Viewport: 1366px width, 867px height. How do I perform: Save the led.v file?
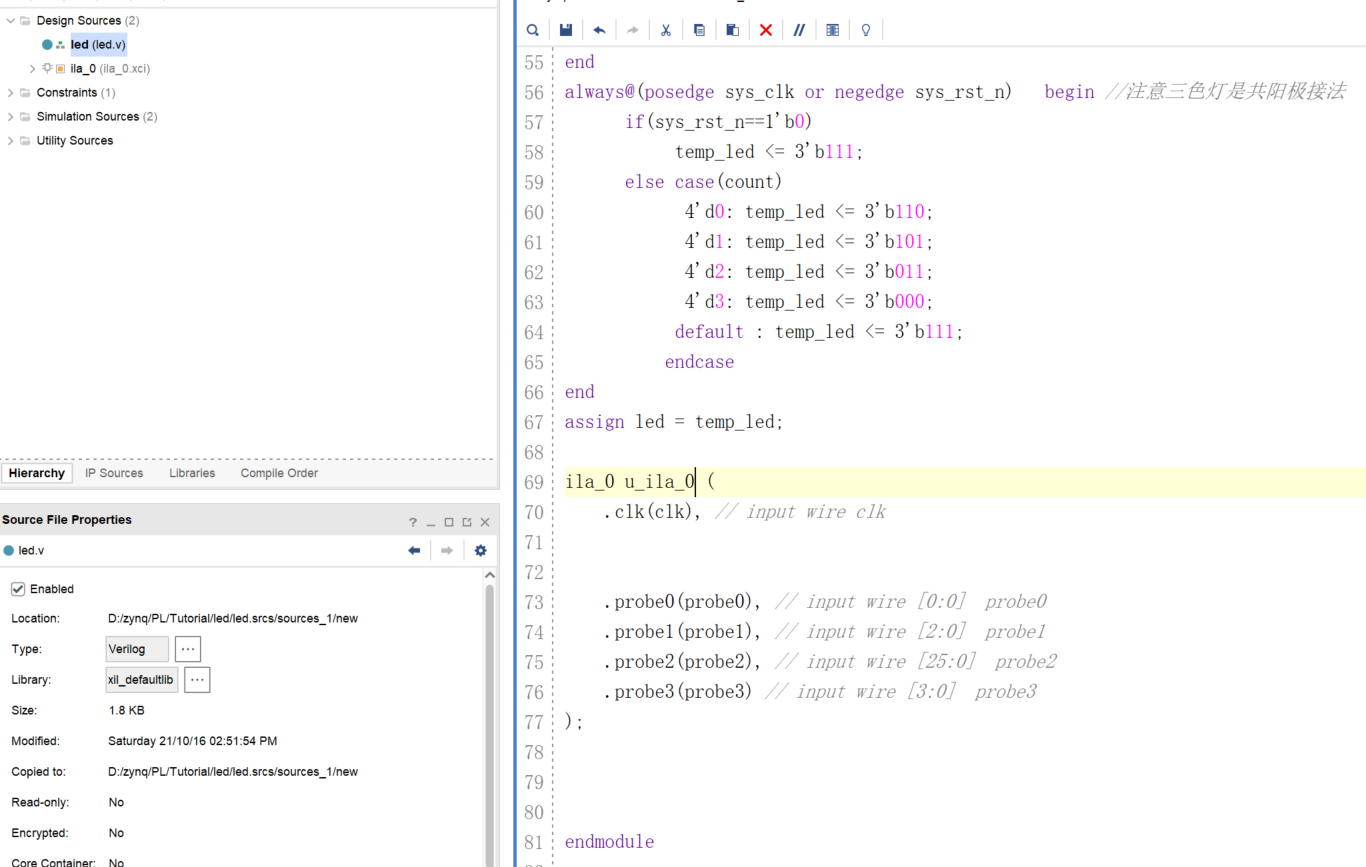click(x=565, y=29)
